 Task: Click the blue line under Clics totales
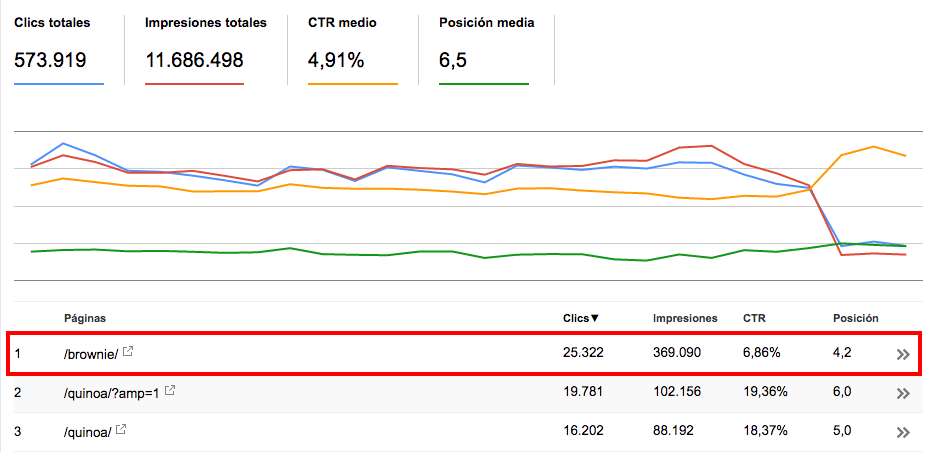(x=59, y=84)
